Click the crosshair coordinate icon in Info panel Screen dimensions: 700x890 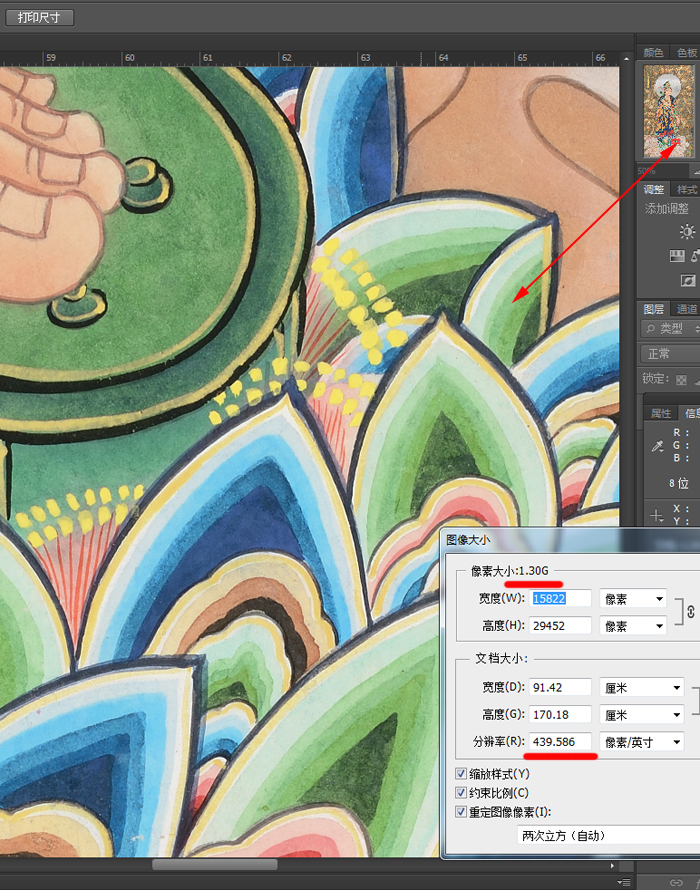click(656, 515)
